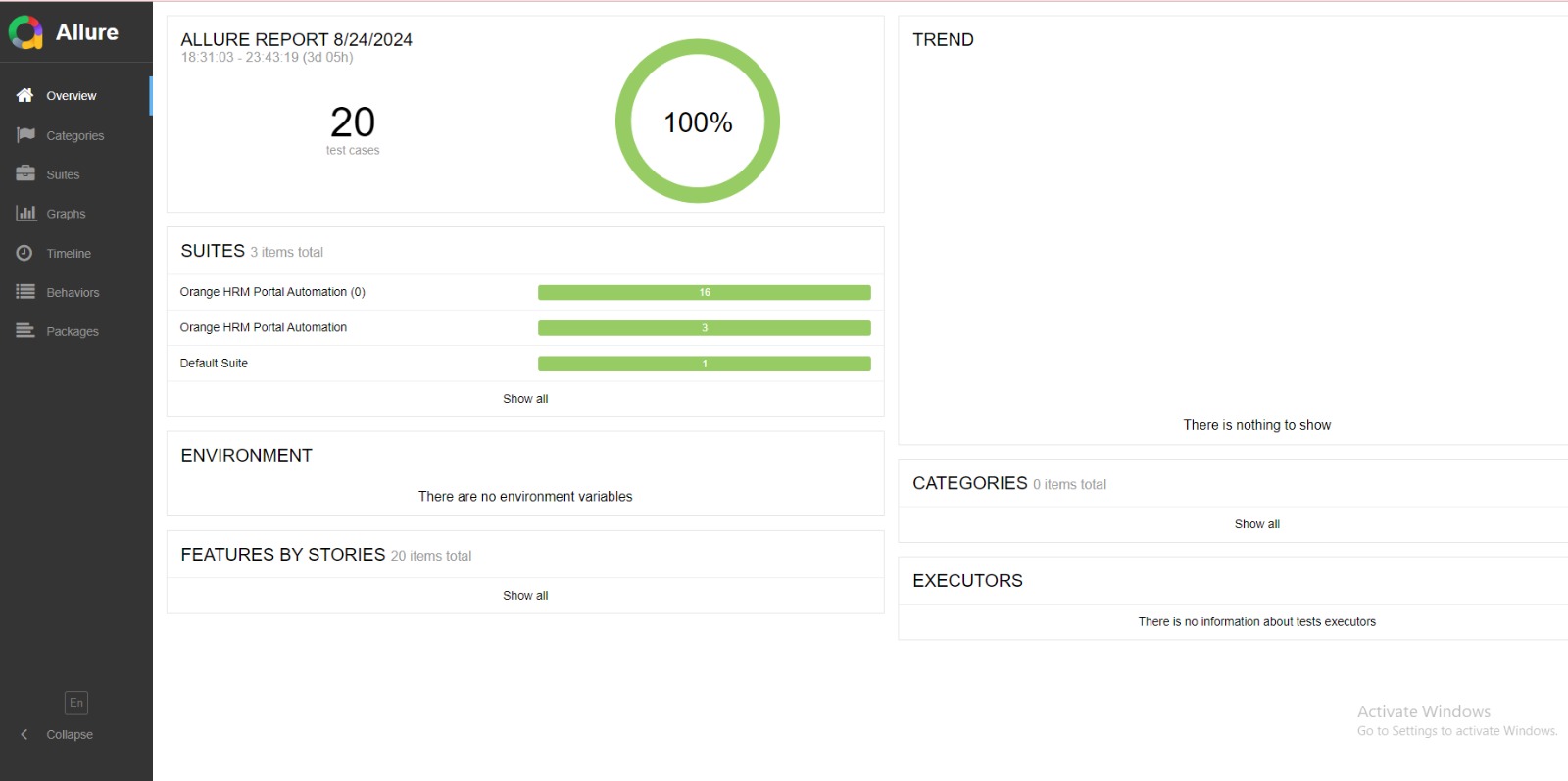The width and height of the screenshot is (1568, 781).
Task: Click the Packages stacked-lines icon
Action: click(x=25, y=331)
